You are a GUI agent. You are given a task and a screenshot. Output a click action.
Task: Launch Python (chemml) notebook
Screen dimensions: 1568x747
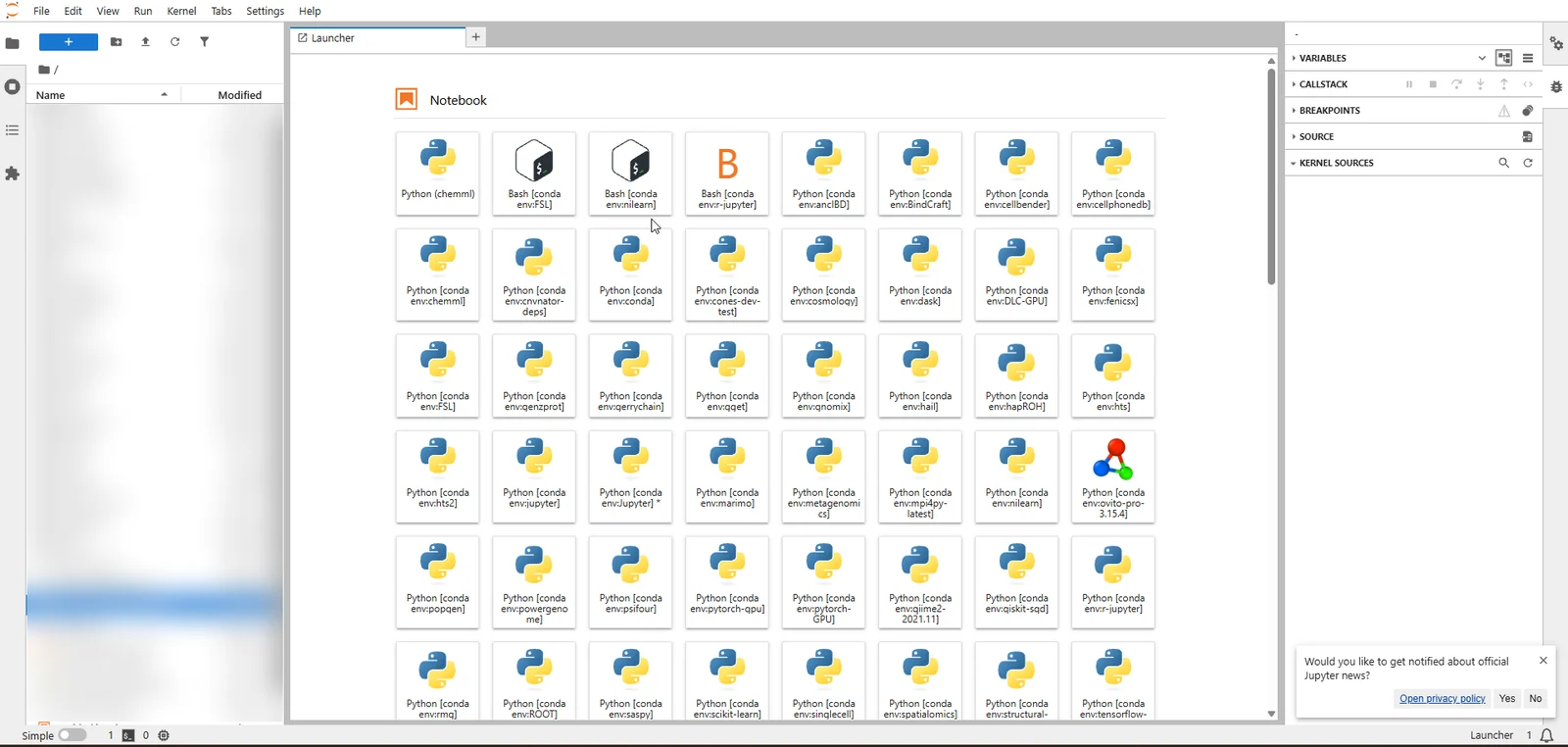click(x=438, y=174)
